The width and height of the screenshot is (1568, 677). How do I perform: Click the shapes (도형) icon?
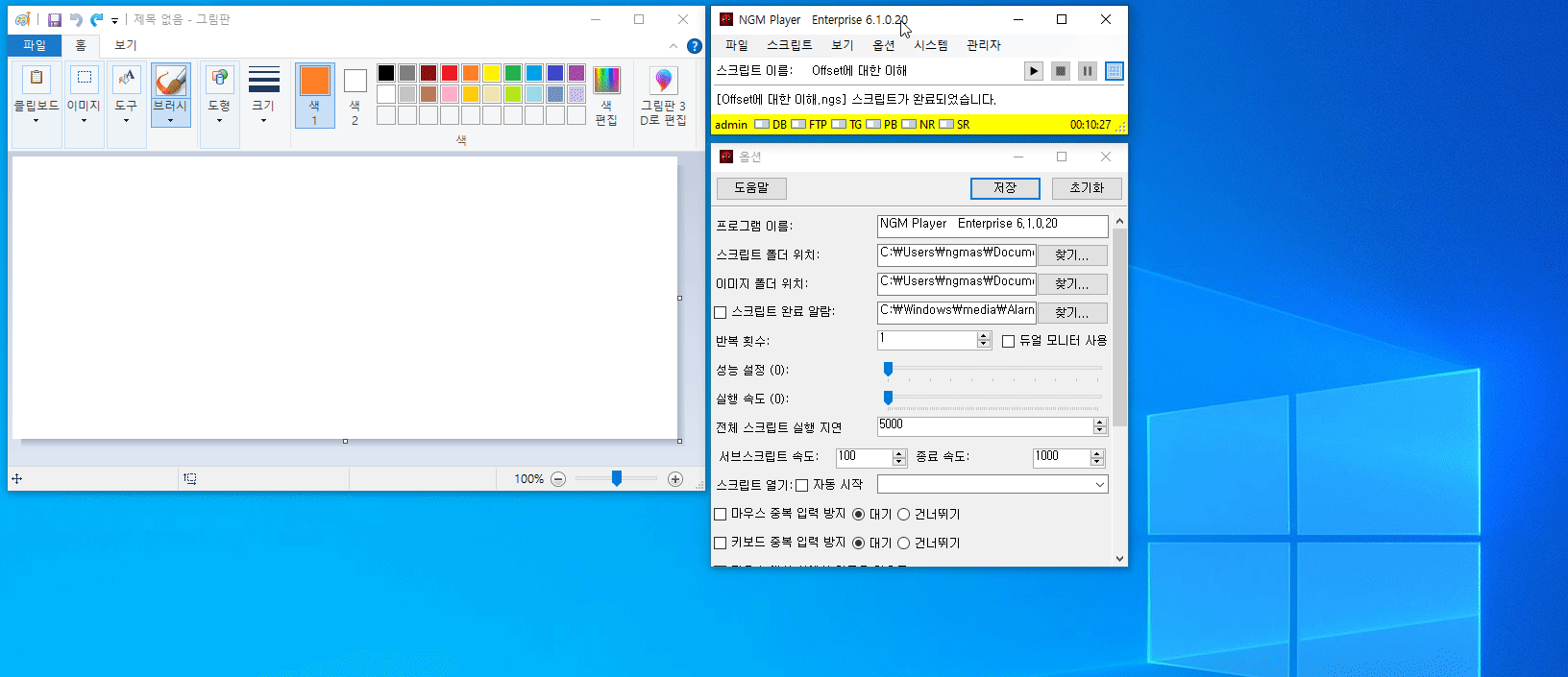click(x=219, y=79)
